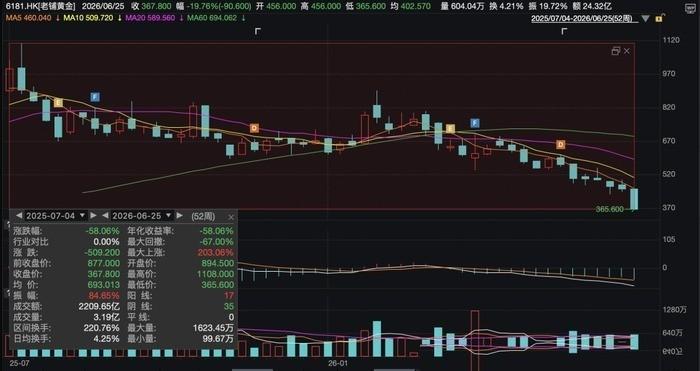Open the 2026-06-25 end date dropdown
Image resolution: width=700 pixels, height=371 pixels.
pyautogui.click(x=168, y=216)
